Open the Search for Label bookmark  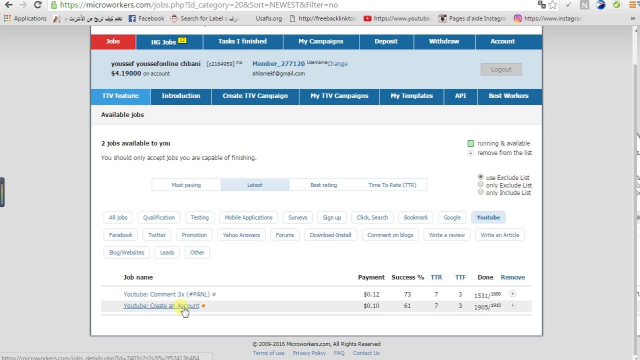204,19
